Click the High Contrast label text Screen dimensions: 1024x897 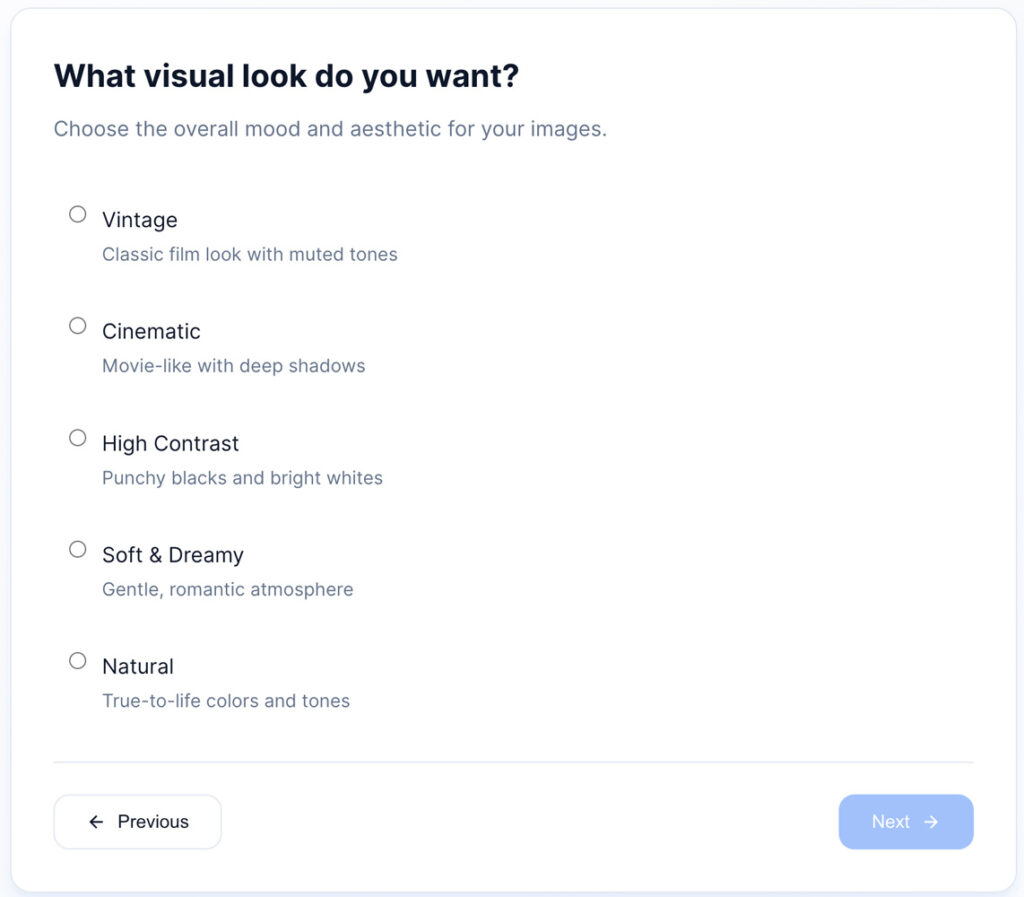[171, 444]
